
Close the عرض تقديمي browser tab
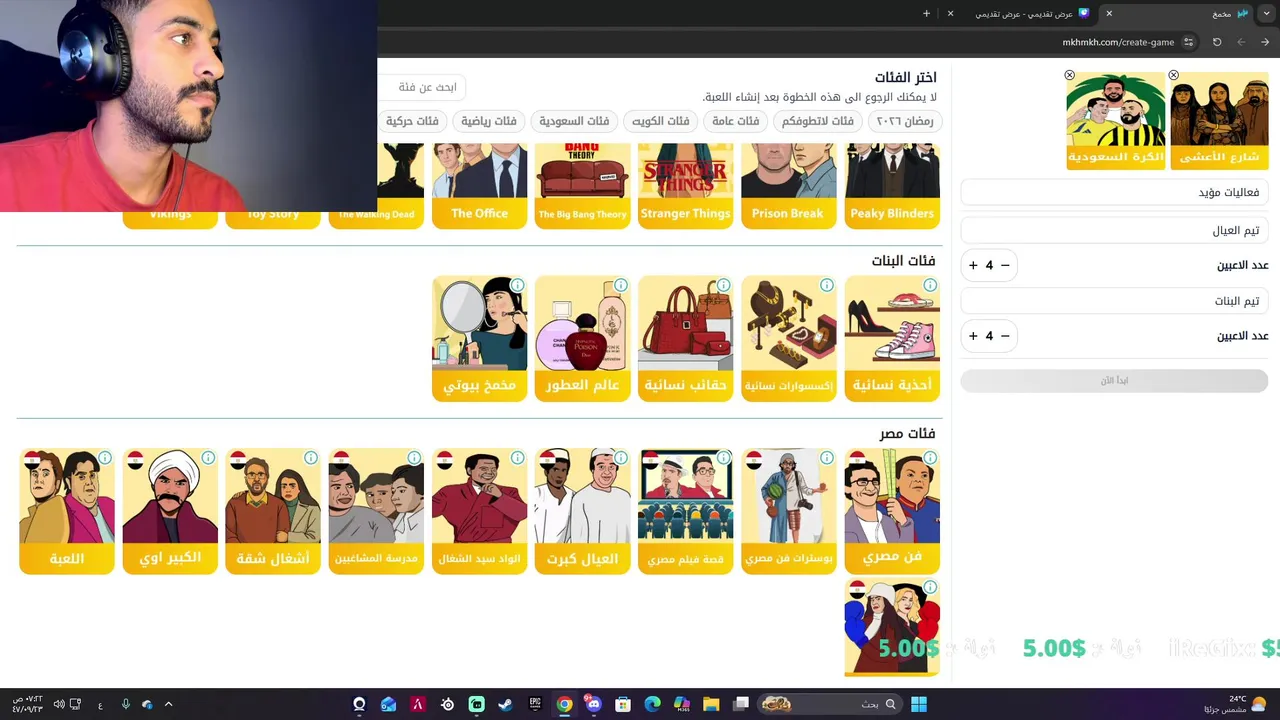pyautogui.click(x=950, y=13)
